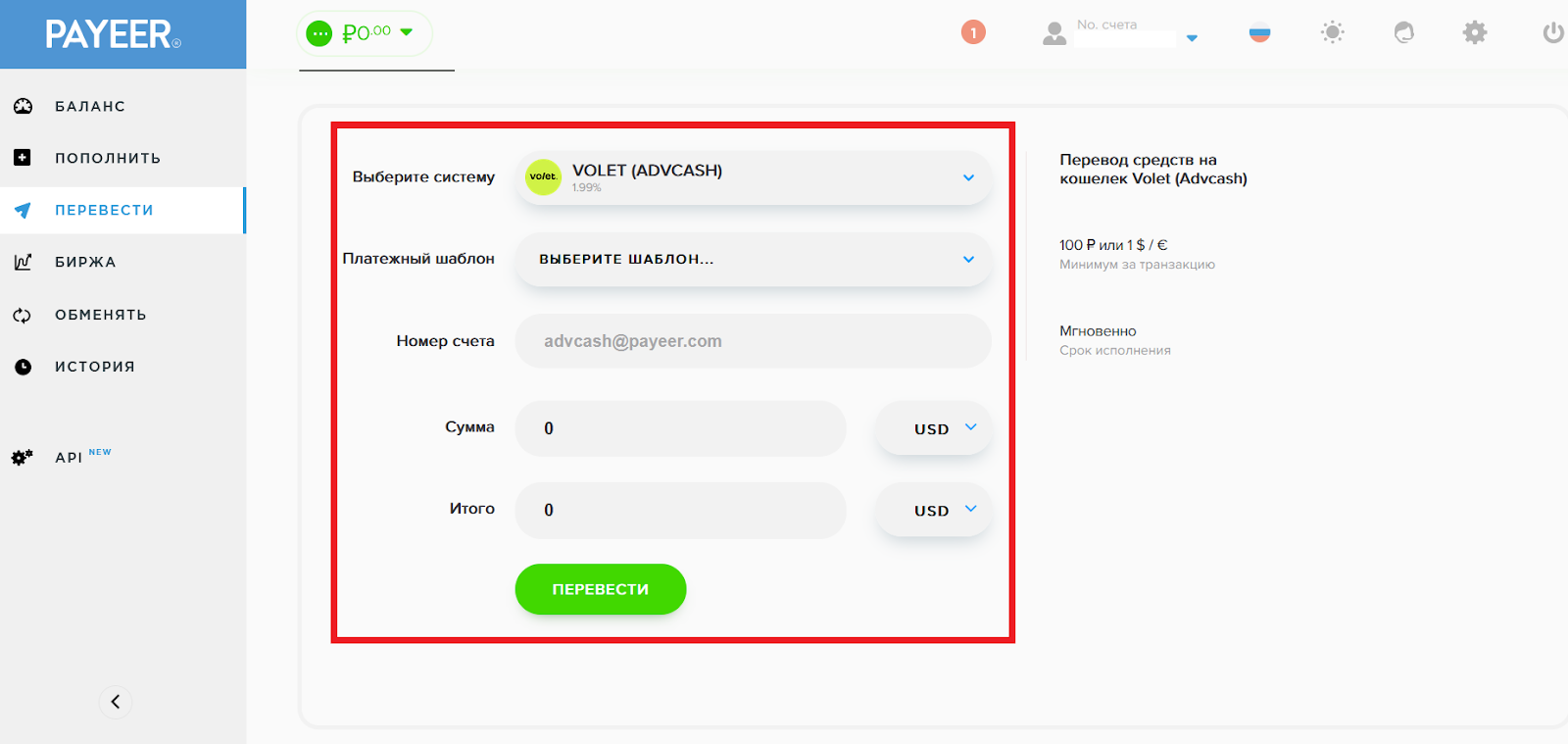
Task: Open settings gear icon
Action: (1475, 32)
